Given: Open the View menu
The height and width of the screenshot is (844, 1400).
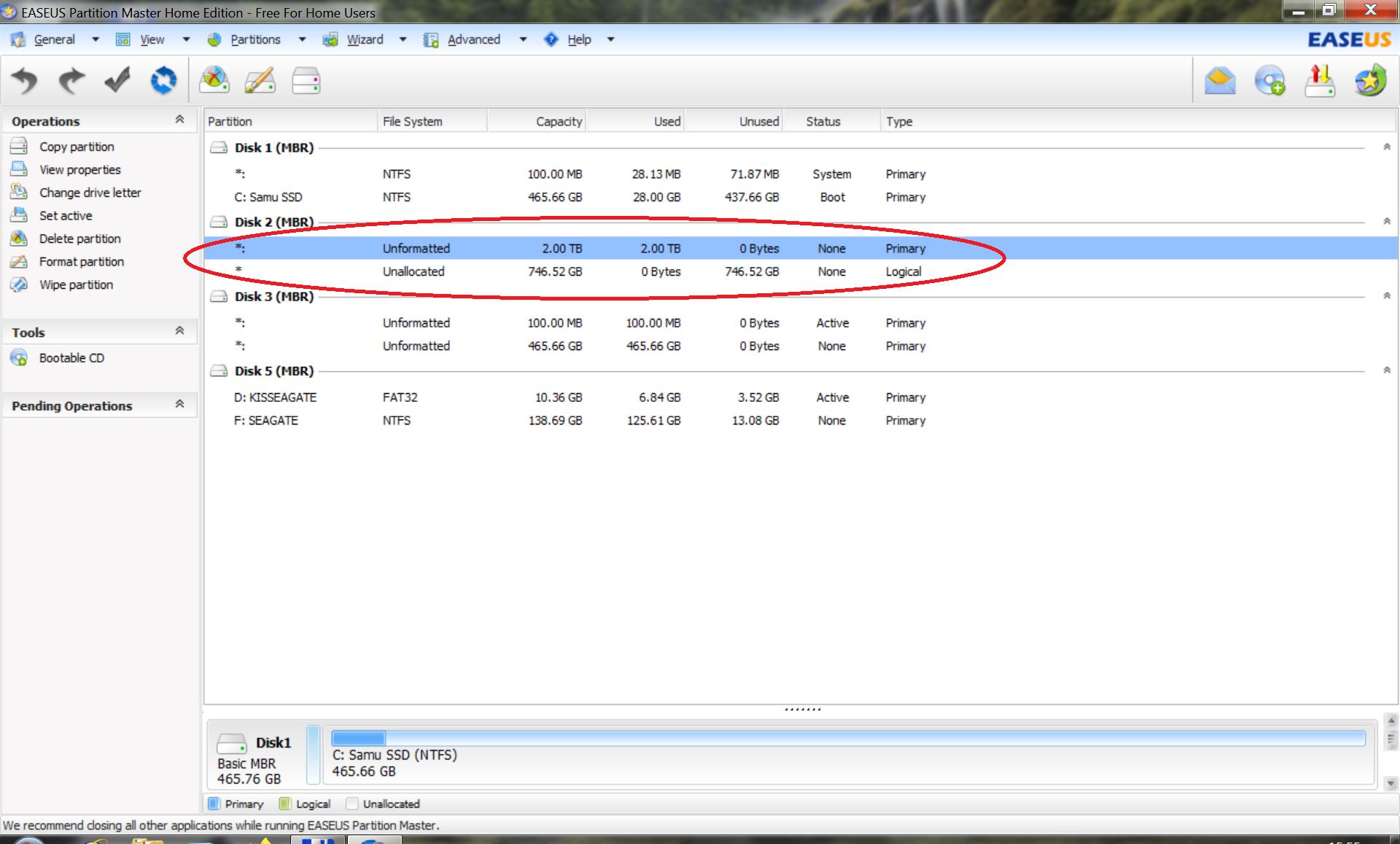Looking at the screenshot, I should pos(152,39).
